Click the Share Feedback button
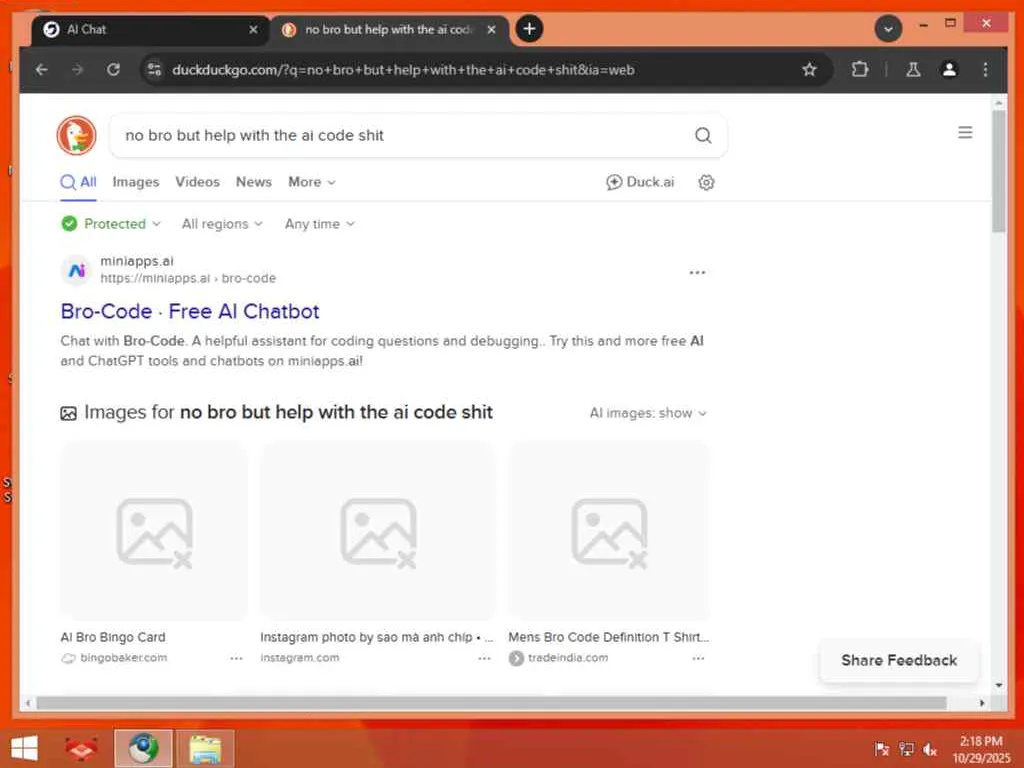Image resolution: width=1024 pixels, height=768 pixels. pos(899,660)
